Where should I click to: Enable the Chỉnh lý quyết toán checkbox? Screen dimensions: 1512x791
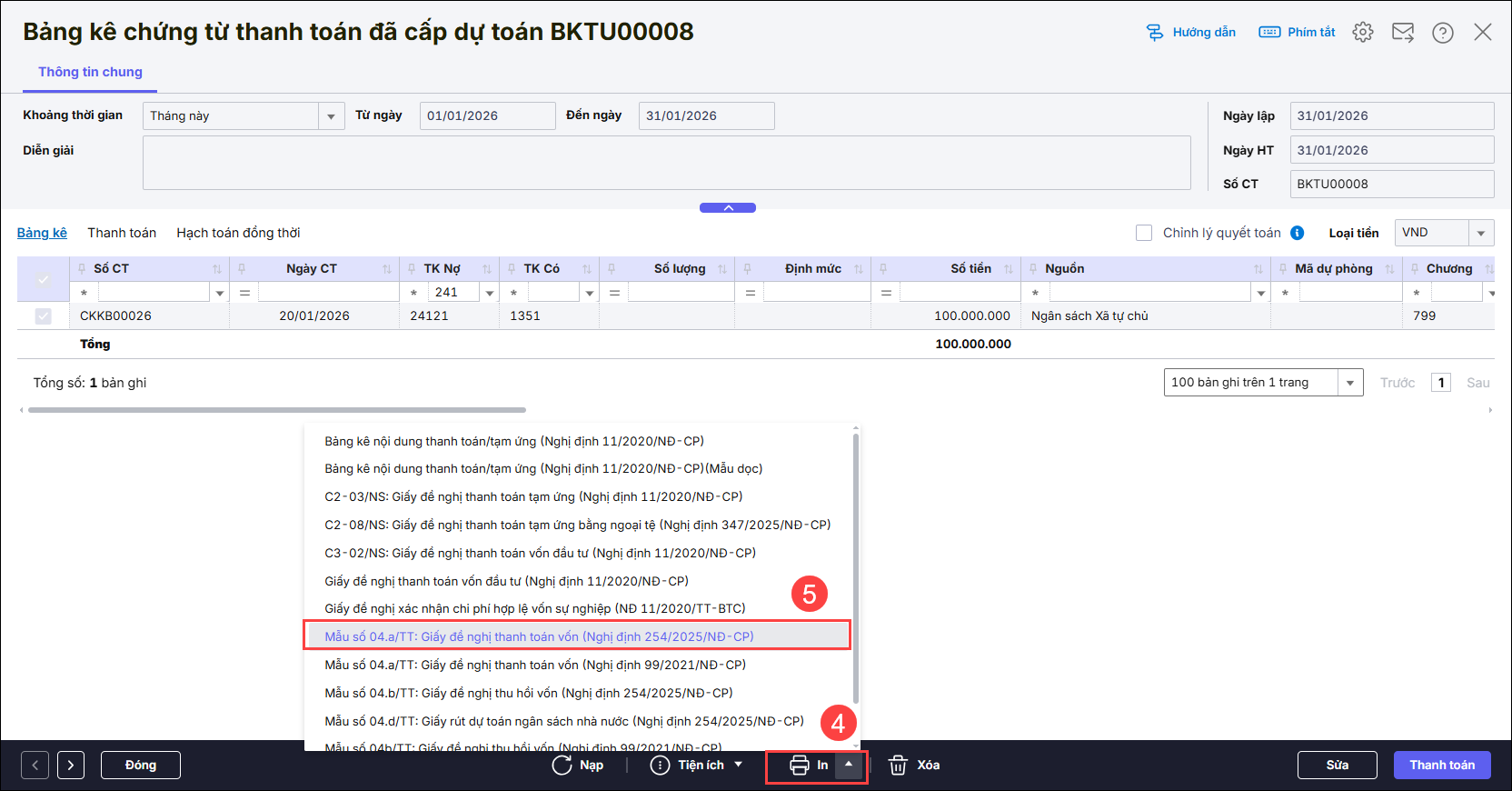click(x=1144, y=233)
